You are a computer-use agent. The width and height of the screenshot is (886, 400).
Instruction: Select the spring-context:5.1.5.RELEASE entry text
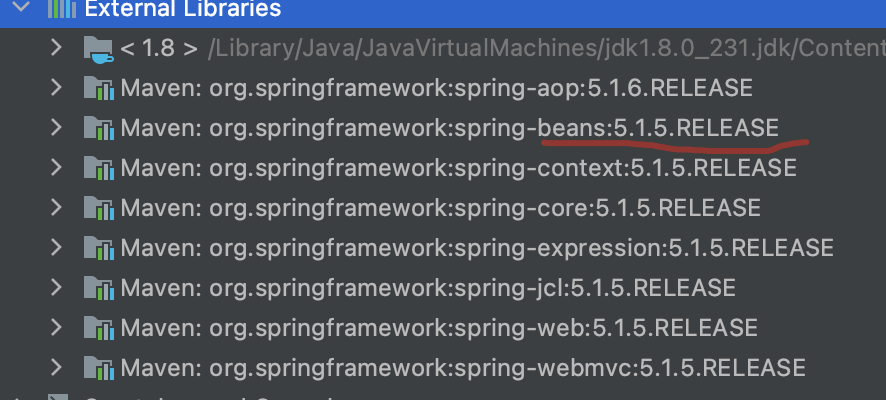tap(459, 168)
